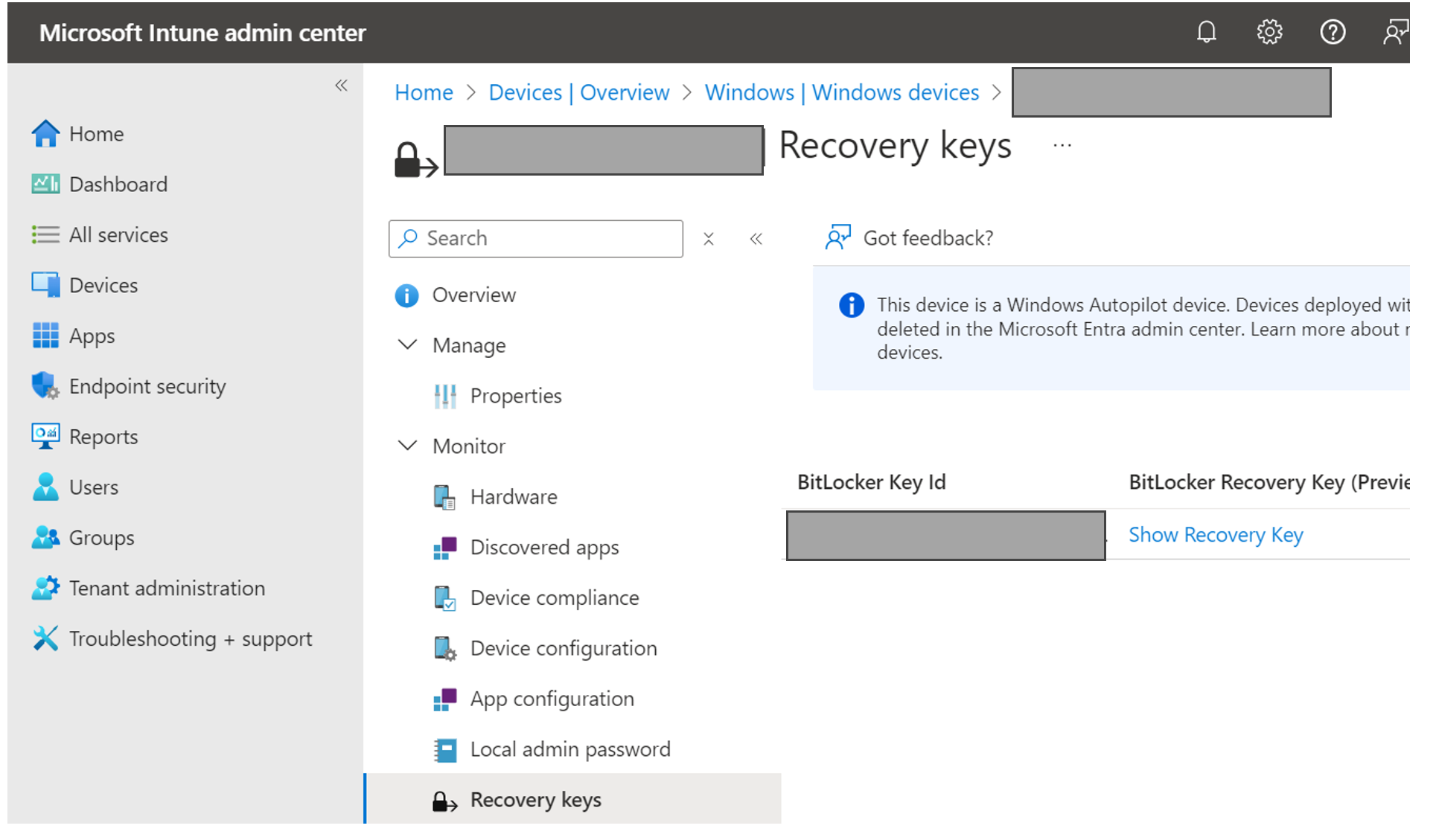Open Device configuration page
Screen dimensions: 1436x840
[564, 649]
